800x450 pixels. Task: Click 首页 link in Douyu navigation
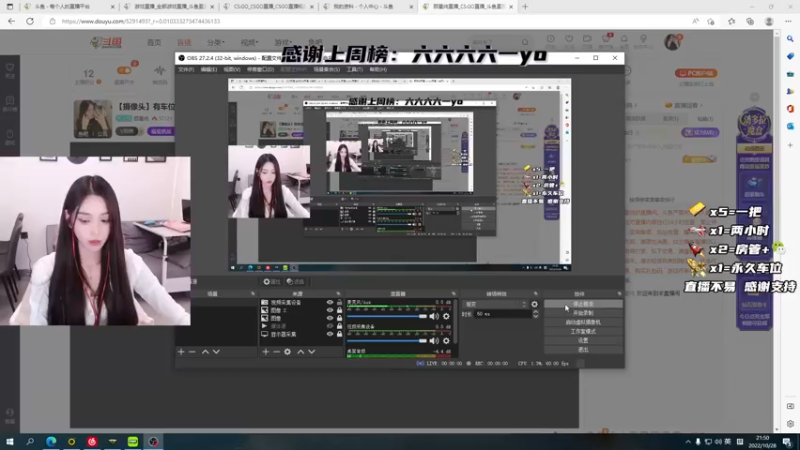(x=154, y=42)
